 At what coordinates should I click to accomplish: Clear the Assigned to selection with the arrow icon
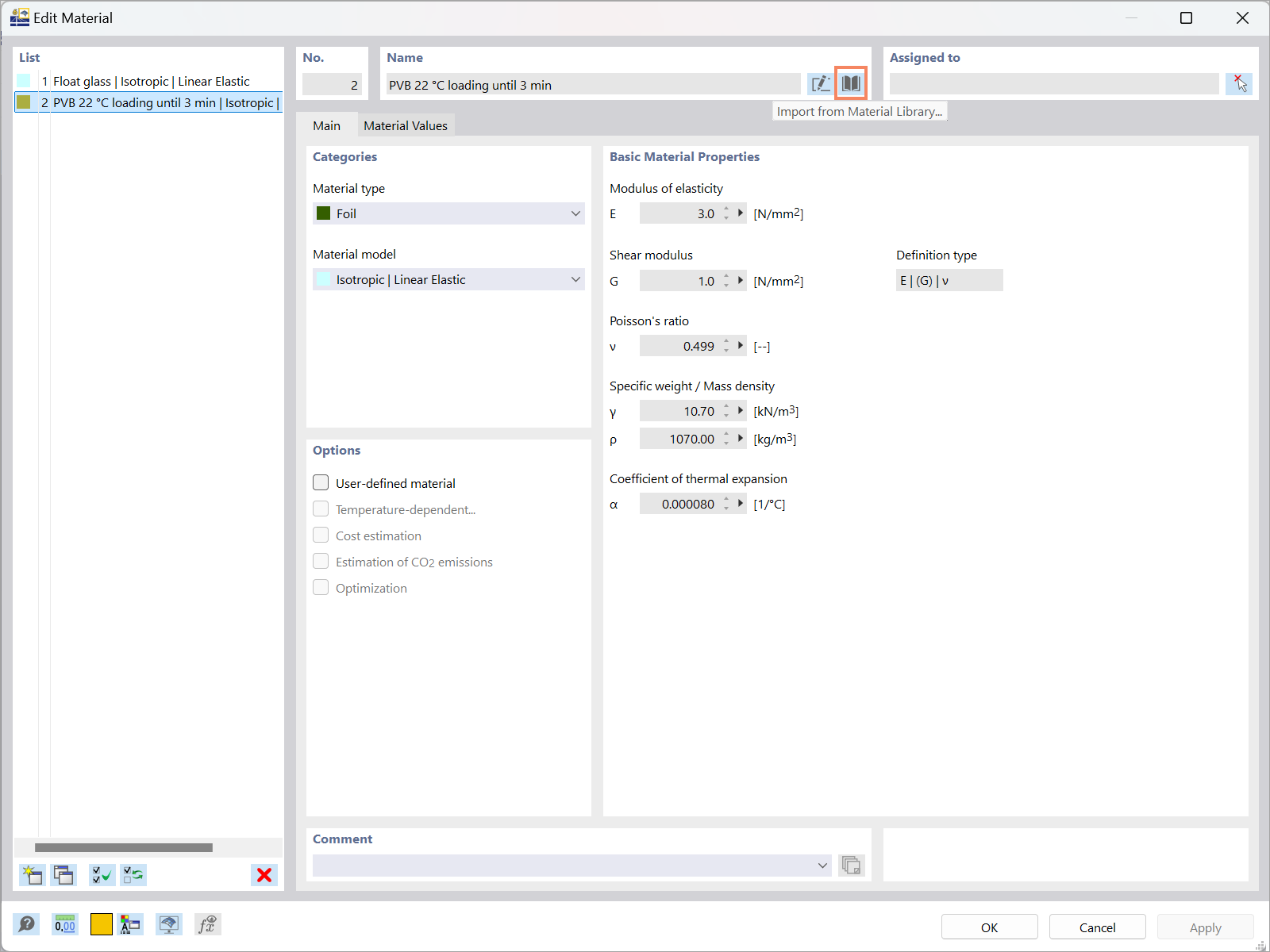1238,83
